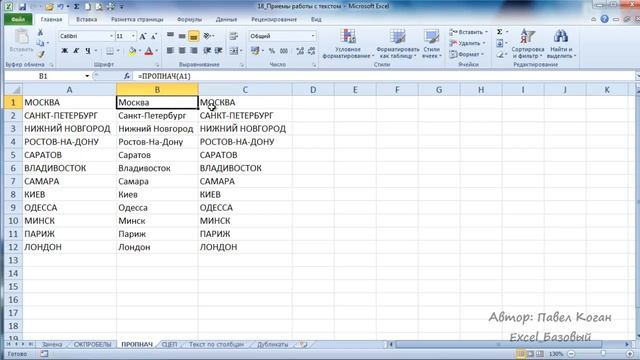Switch to the Рецензирование ribbon tab
Image resolution: width=640 pixels, height=360 pixels.
coord(274,20)
